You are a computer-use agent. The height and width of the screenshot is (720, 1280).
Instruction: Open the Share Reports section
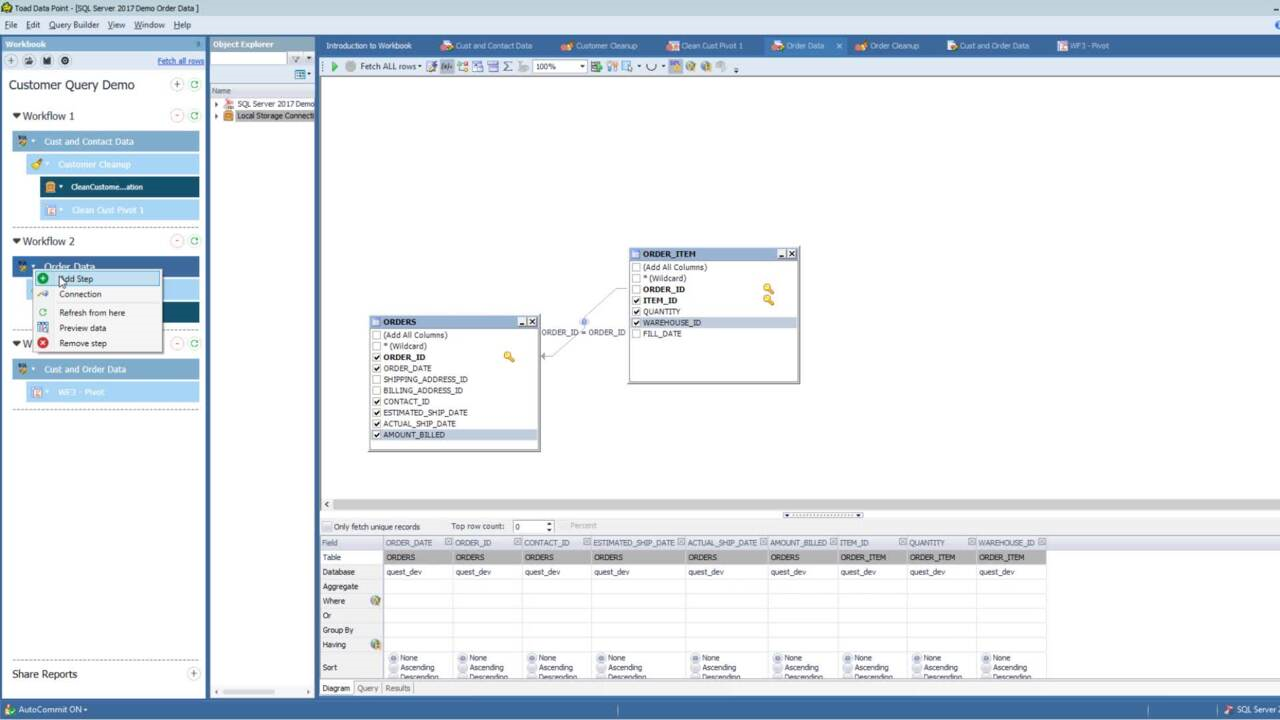coord(44,674)
